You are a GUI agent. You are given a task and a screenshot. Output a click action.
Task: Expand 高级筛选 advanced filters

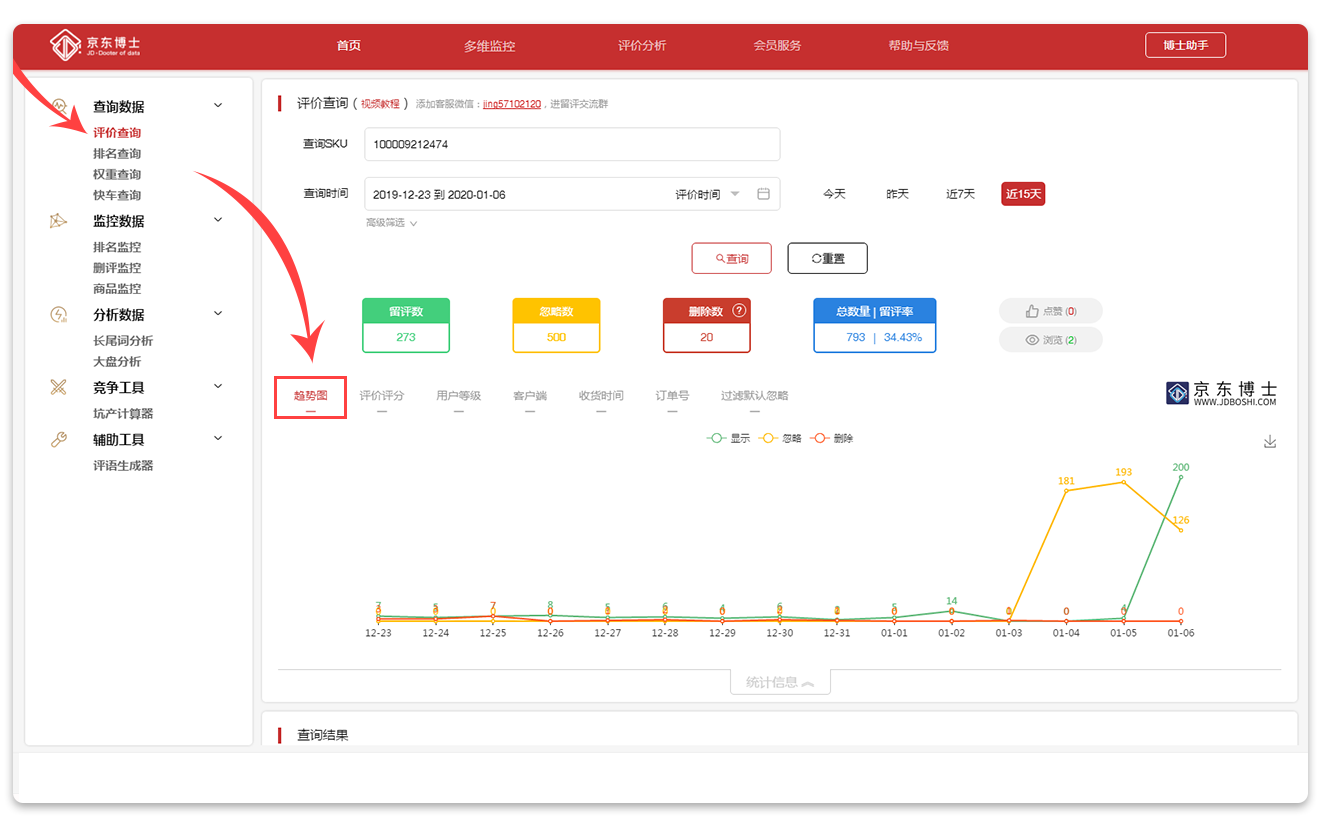(x=392, y=223)
